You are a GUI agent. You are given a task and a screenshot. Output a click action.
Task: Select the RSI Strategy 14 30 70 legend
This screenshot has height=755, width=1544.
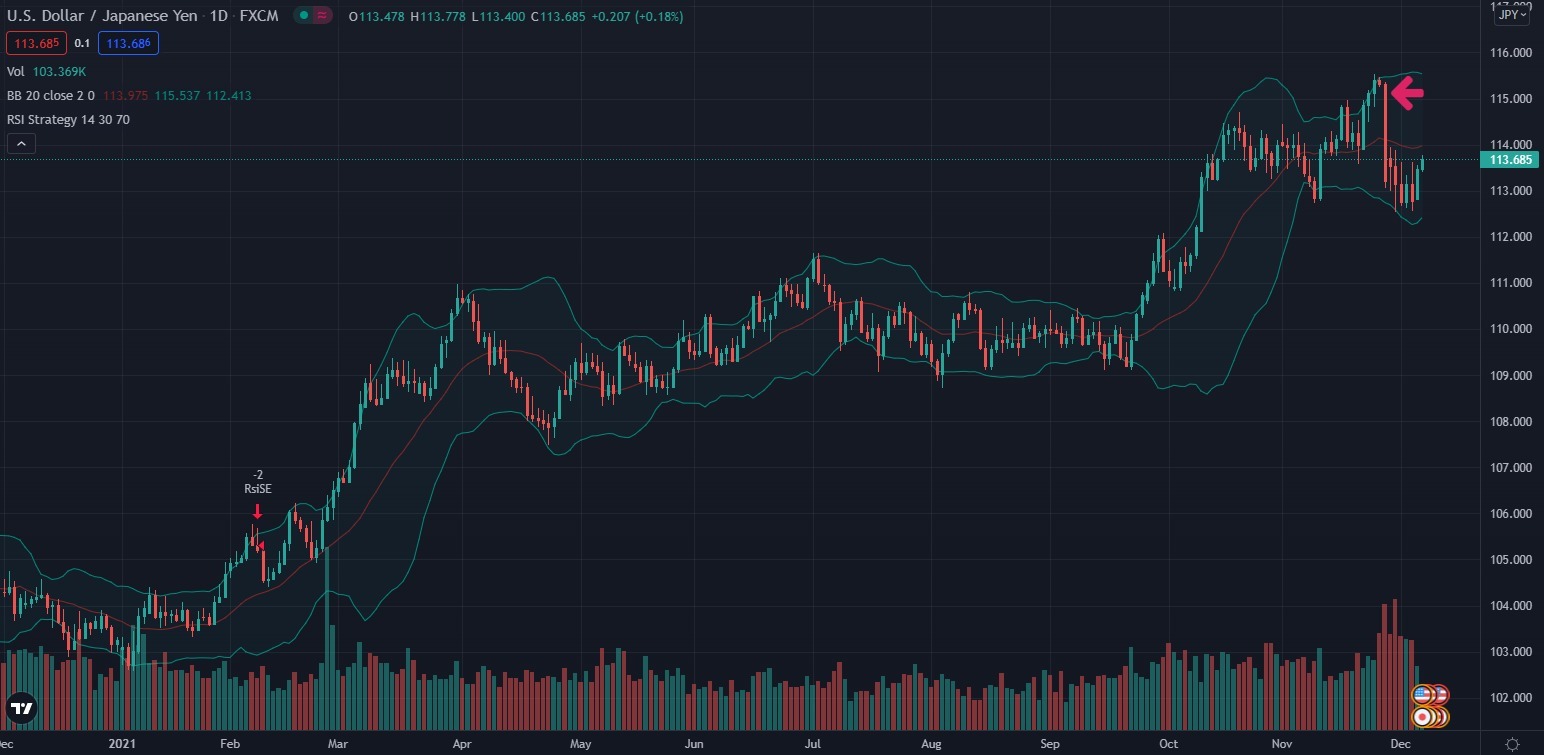click(68, 120)
